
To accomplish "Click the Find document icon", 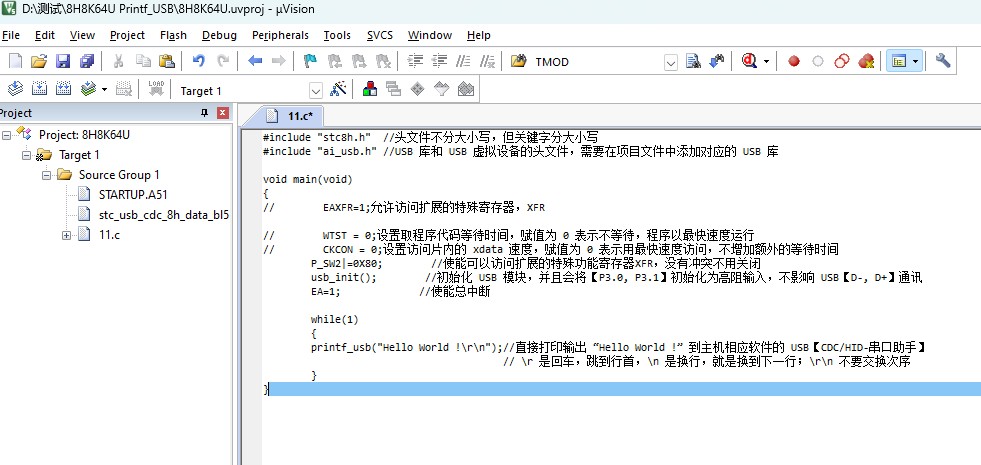I will (693, 61).
